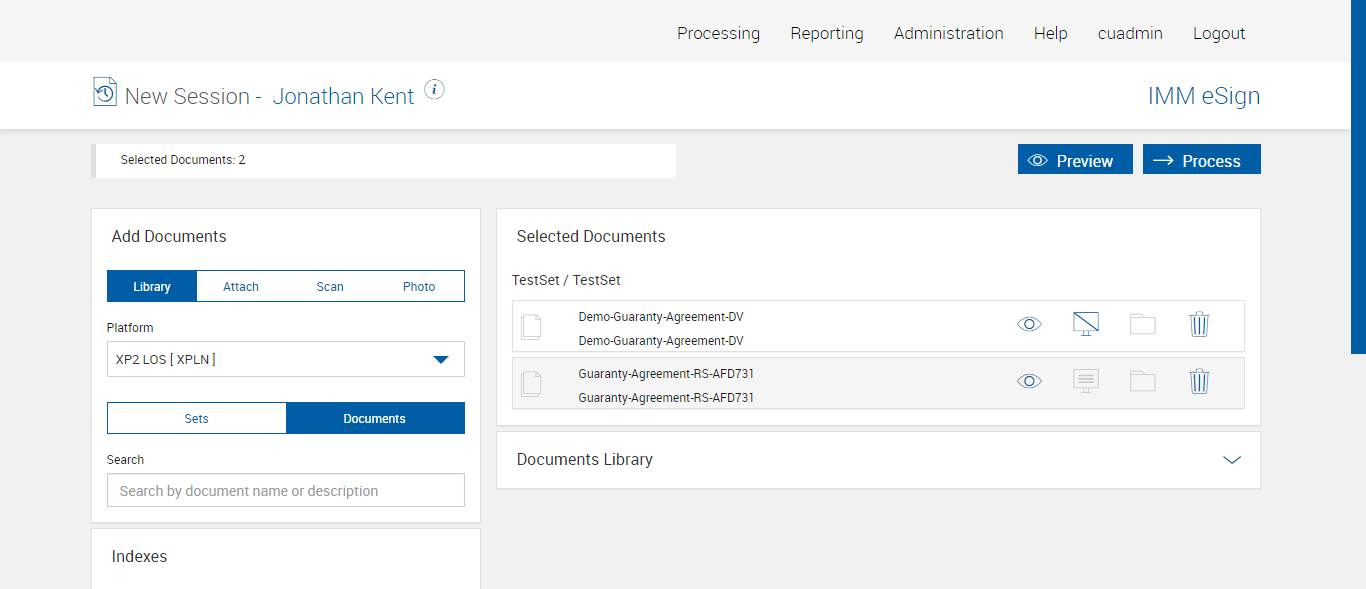Viewport: 1366px width, 589px height.
Task: Switch to the Attach tab
Action: (241, 286)
